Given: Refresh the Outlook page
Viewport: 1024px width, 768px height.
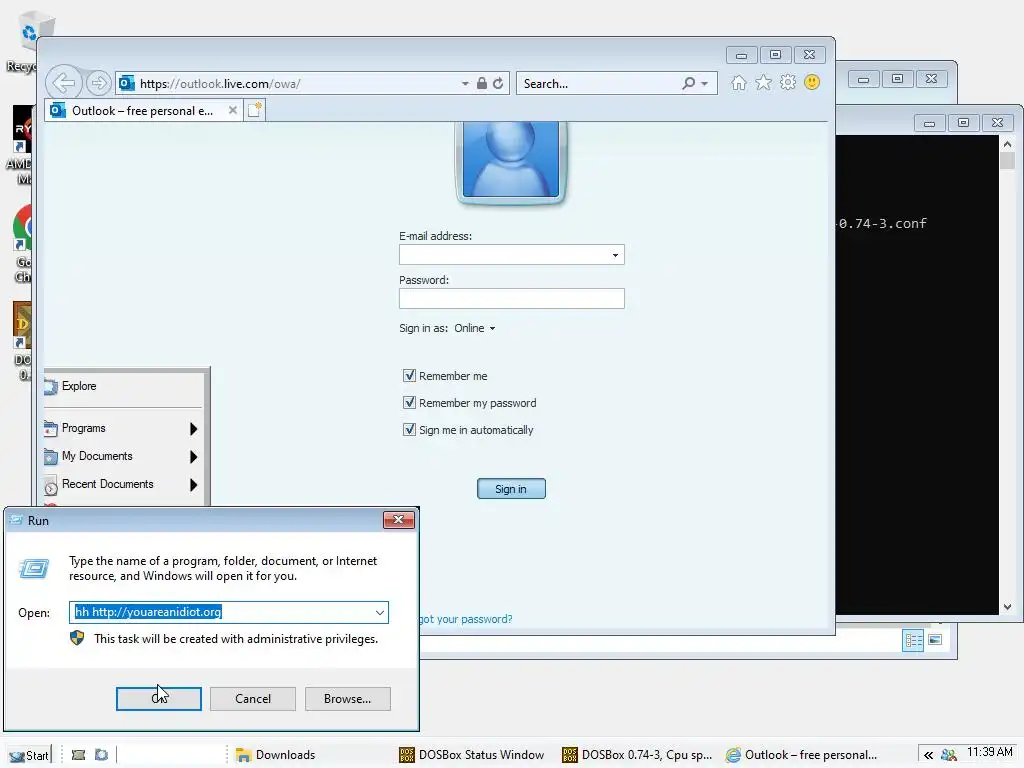Looking at the screenshot, I should [498, 84].
